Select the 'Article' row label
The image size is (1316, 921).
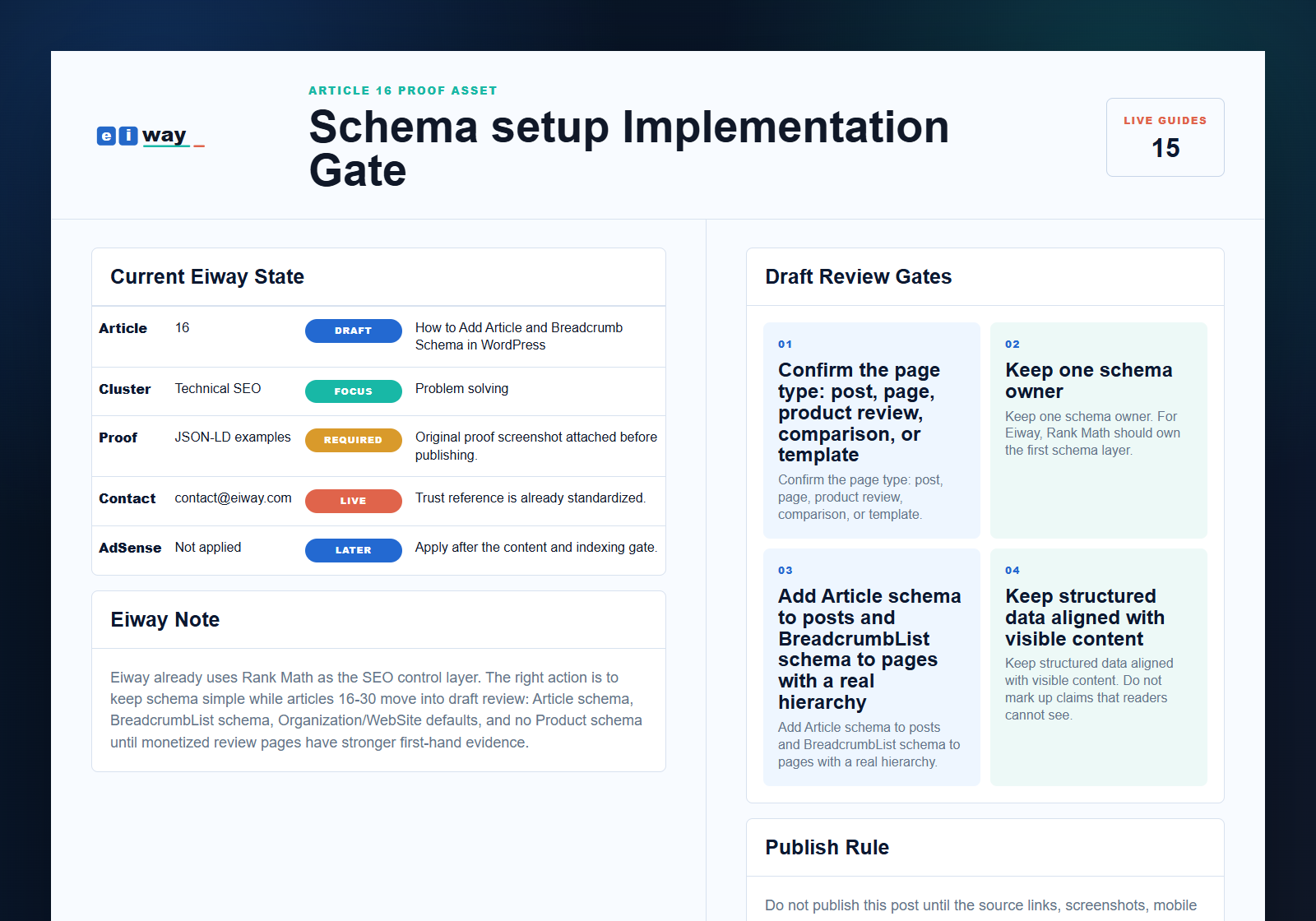coord(123,328)
